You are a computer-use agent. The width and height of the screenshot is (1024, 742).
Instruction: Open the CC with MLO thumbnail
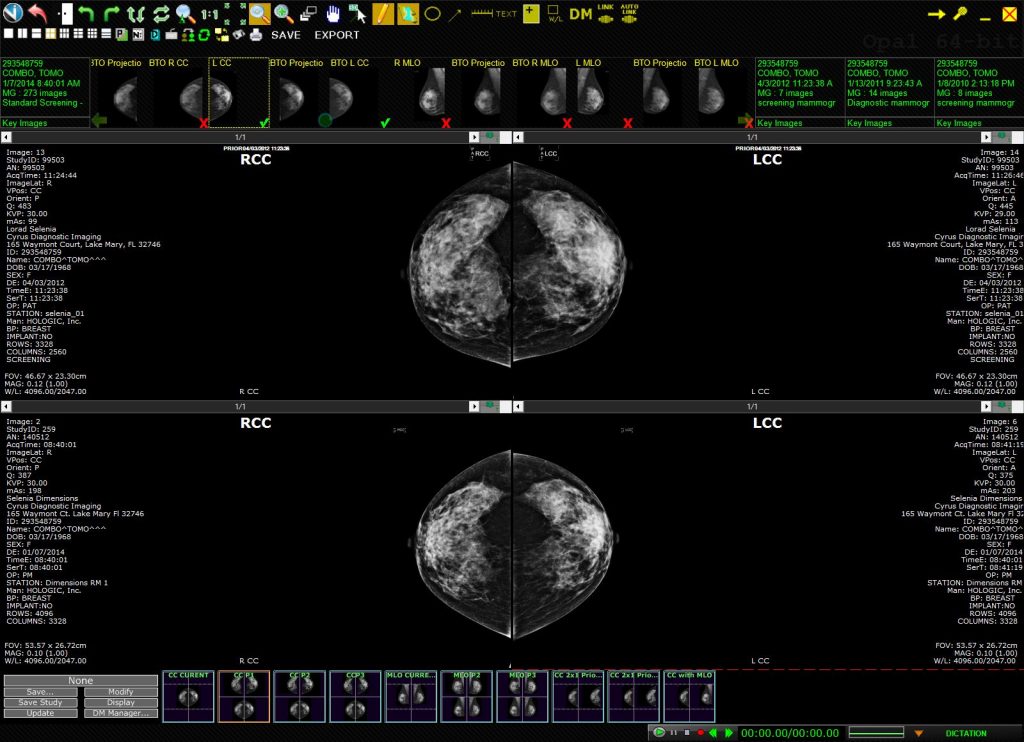(x=689, y=692)
